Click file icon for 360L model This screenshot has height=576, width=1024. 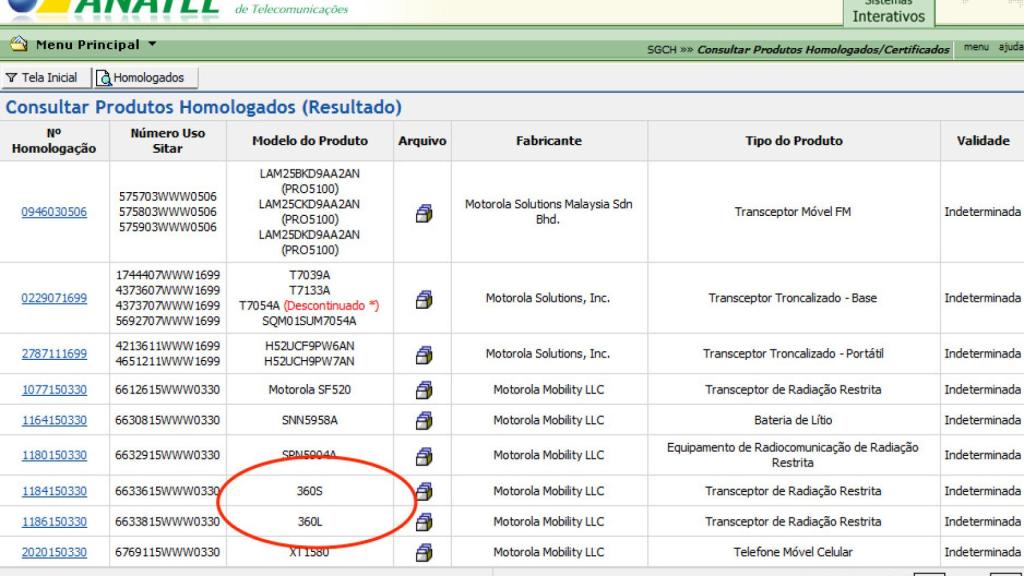coord(423,522)
